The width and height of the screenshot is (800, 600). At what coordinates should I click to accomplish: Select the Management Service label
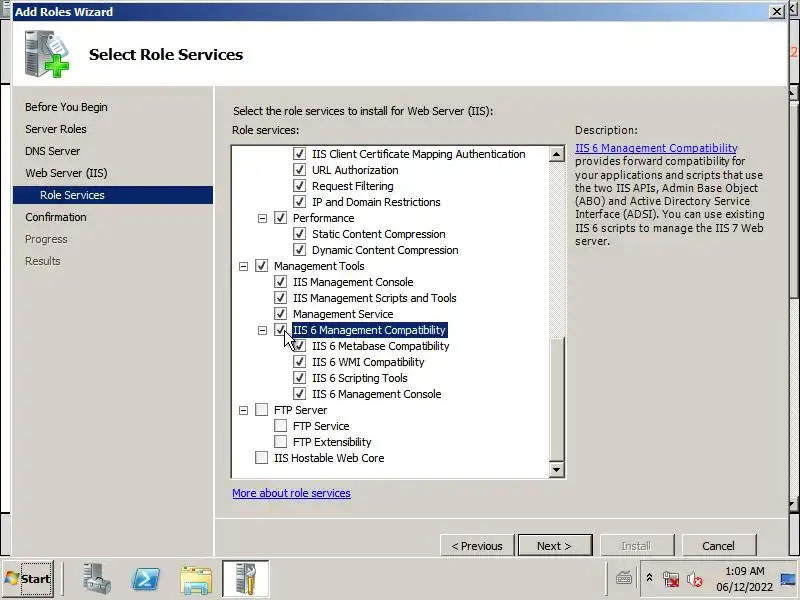coord(343,314)
